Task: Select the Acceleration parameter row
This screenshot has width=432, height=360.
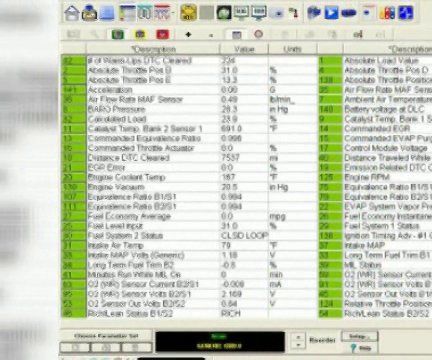Action: [x=189, y=90]
